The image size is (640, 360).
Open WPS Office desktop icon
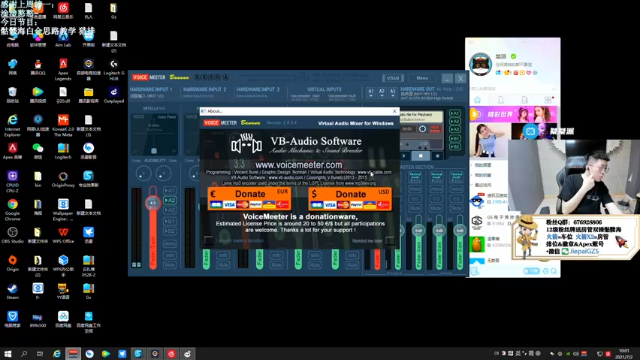coord(63,236)
